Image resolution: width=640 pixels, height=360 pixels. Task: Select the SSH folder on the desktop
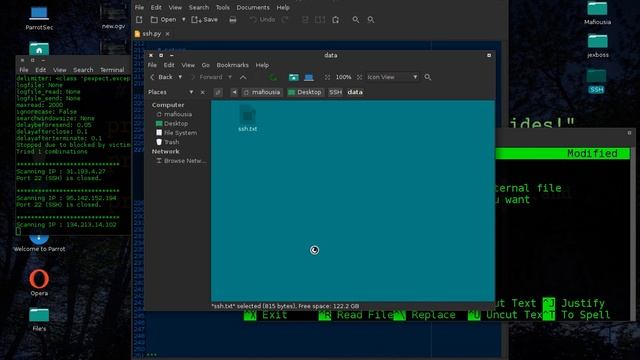[x=597, y=81]
